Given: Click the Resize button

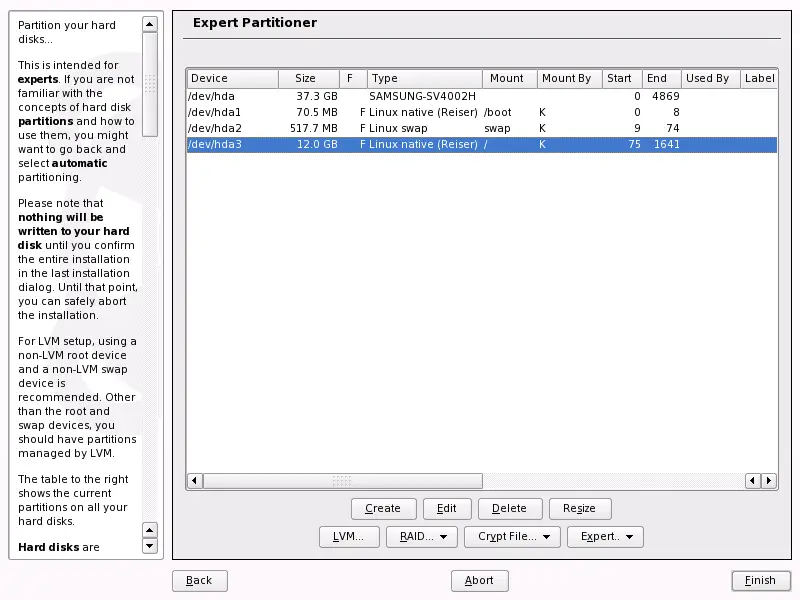Looking at the screenshot, I should click(x=579, y=508).
